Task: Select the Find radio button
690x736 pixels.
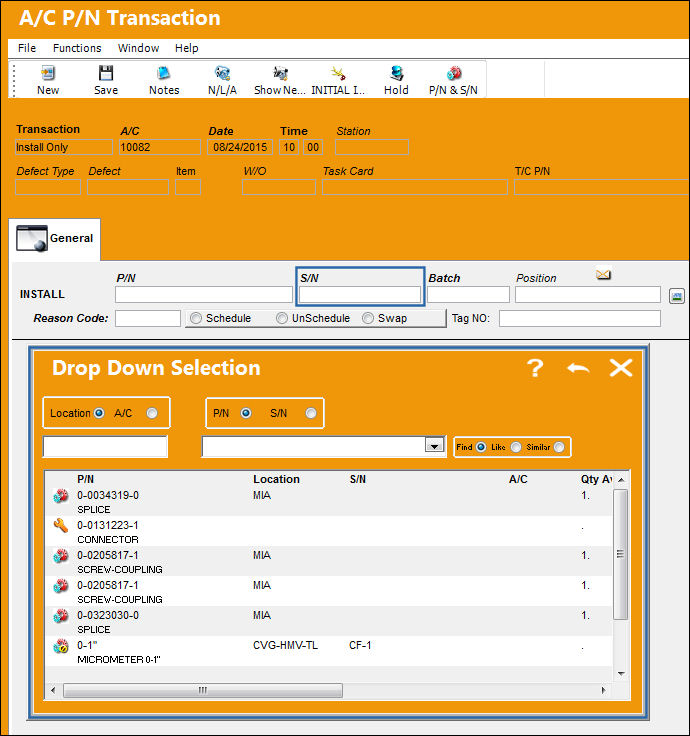Action: 481,447
